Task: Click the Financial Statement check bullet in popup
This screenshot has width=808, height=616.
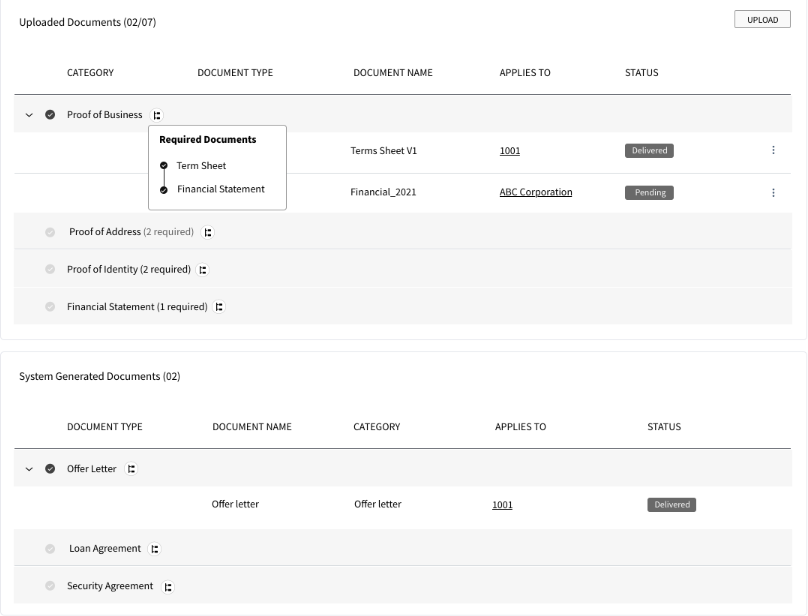Action: coord(164,190)
